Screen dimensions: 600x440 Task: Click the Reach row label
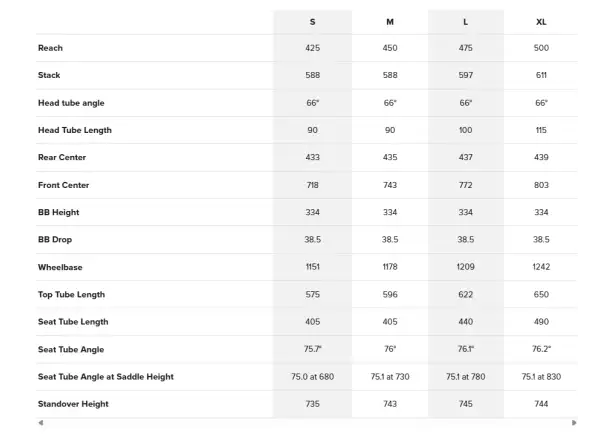(50, 48)
